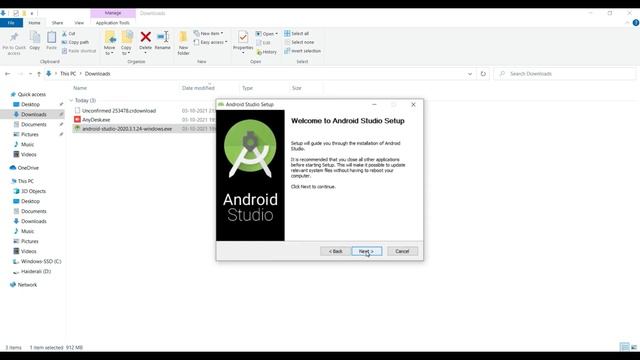Image resolution: width=640 pixels, height=360 pixels.
Task: Click Downloads in the address bar
Action: [x=98, y=74]
